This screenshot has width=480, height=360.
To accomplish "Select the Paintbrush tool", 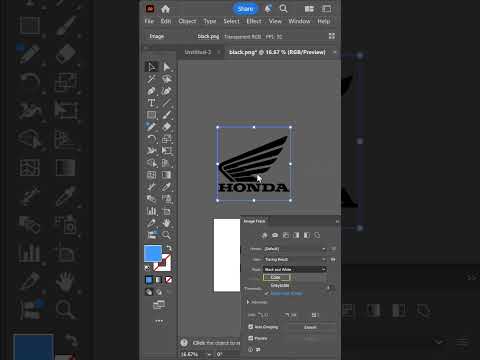I will pyautogui.click(x=167, y=115).
